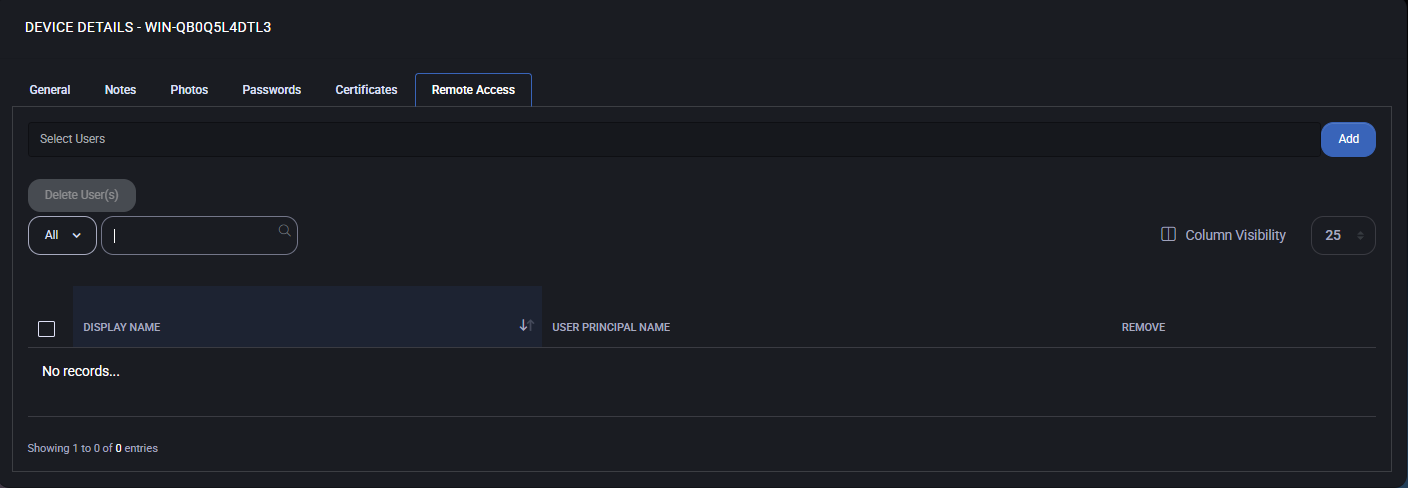
Task: Click the blue Add button
Action: coord(1348,139)
